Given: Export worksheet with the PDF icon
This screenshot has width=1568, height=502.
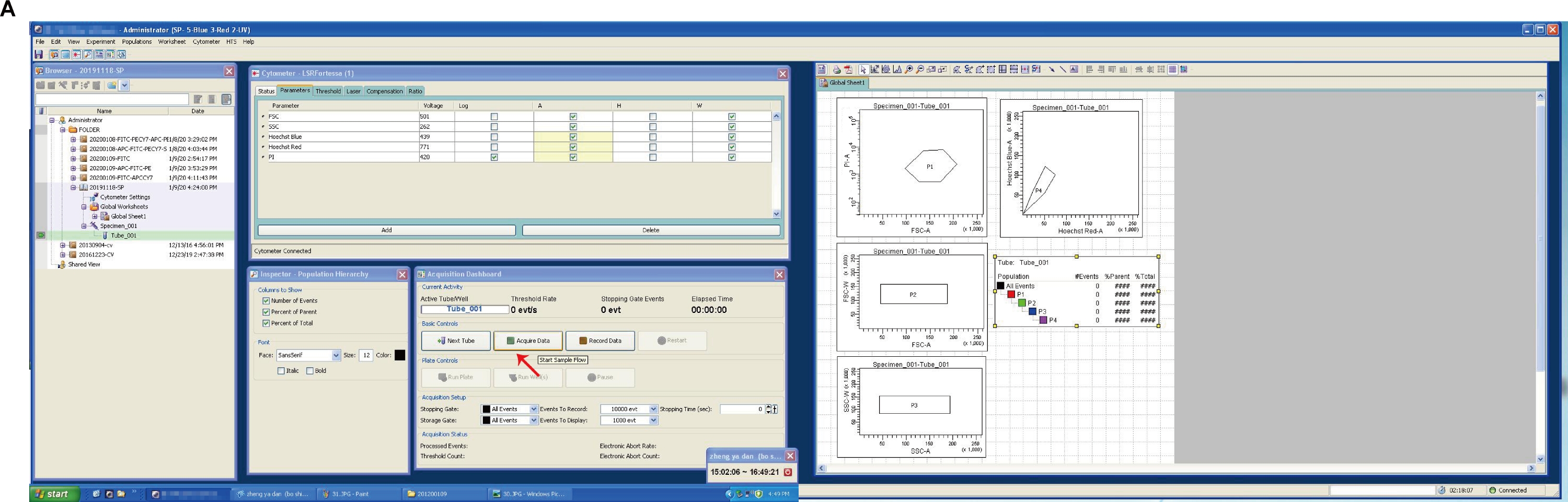Looking at the screenshot, I should pos(848,69).
